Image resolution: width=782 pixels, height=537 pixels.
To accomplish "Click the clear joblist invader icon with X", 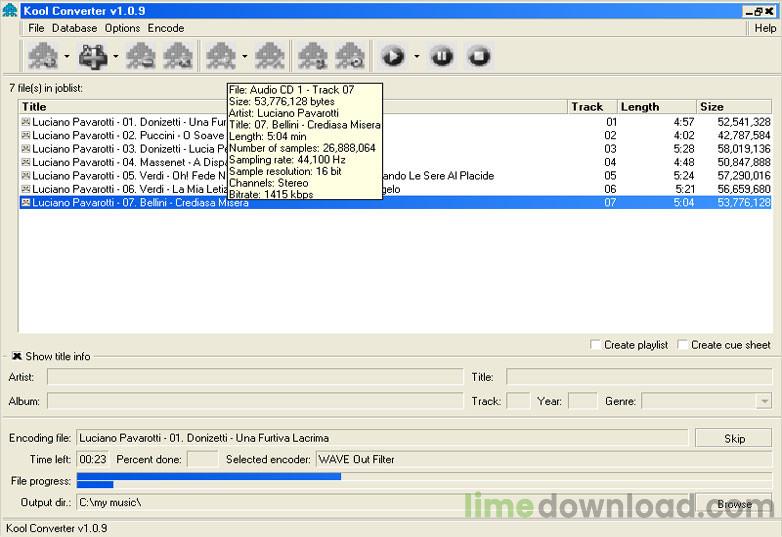I will [x=178, y=56].
